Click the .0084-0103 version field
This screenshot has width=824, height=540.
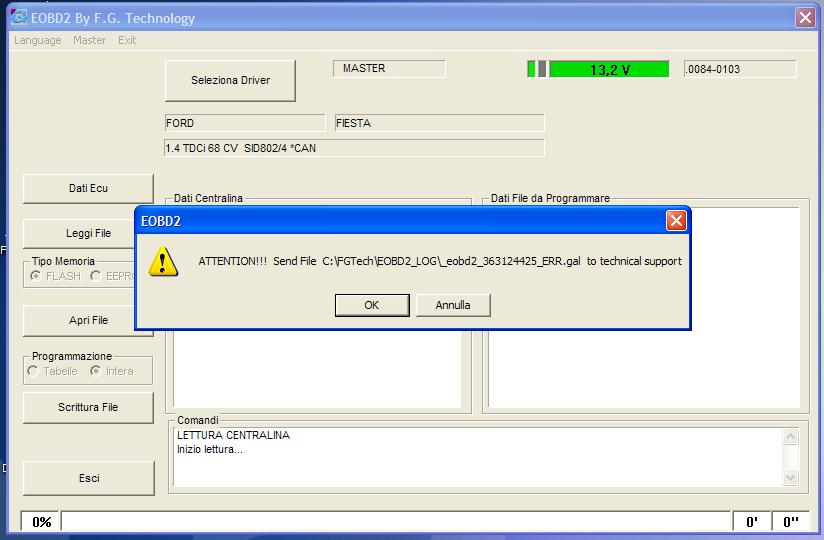pos(740,69)
